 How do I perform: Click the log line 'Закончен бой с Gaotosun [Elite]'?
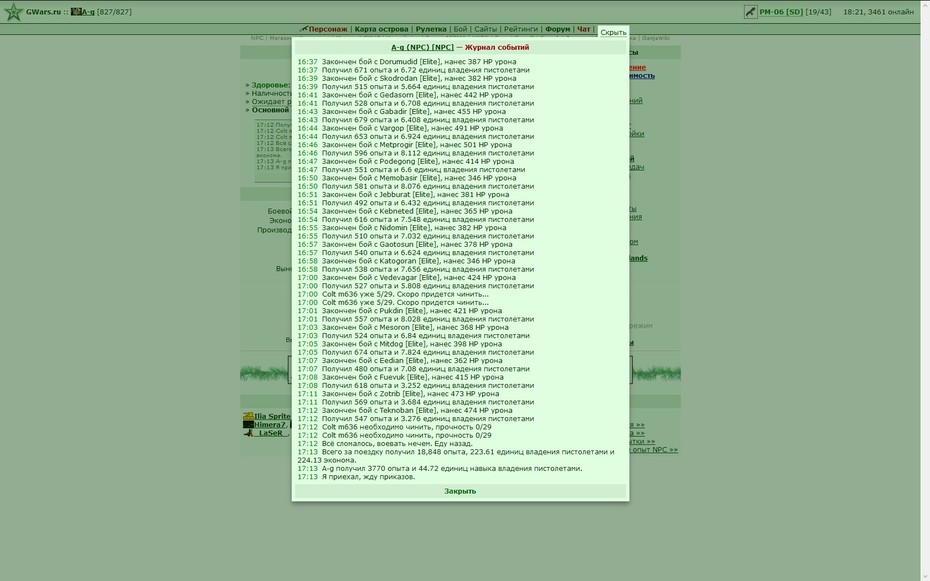[x=405, y=244]
